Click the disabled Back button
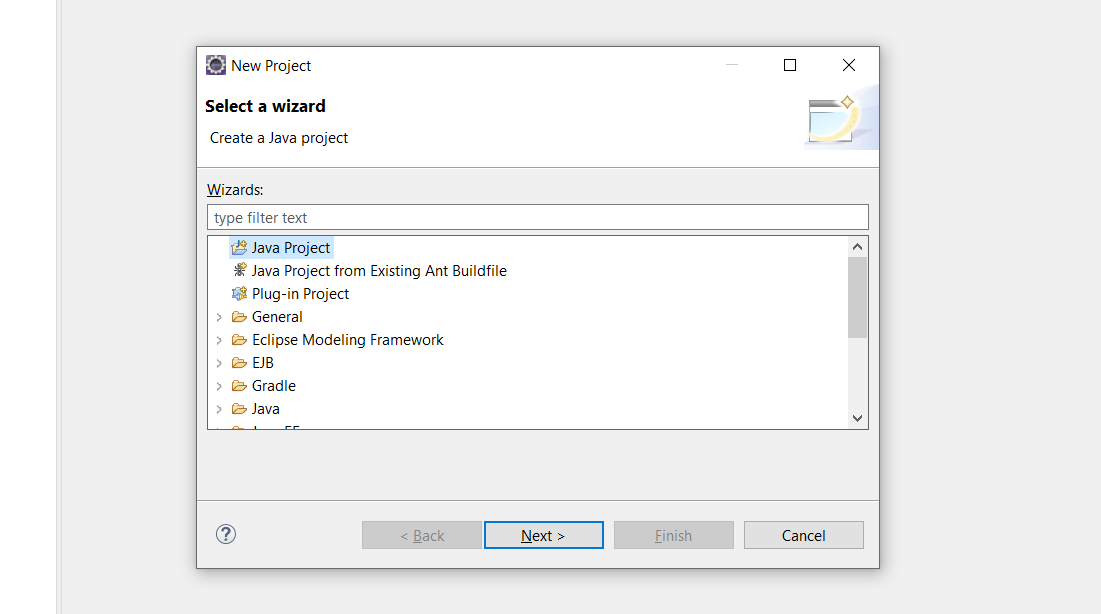The width and height of the screenshot is (1101, 614). 422,535
